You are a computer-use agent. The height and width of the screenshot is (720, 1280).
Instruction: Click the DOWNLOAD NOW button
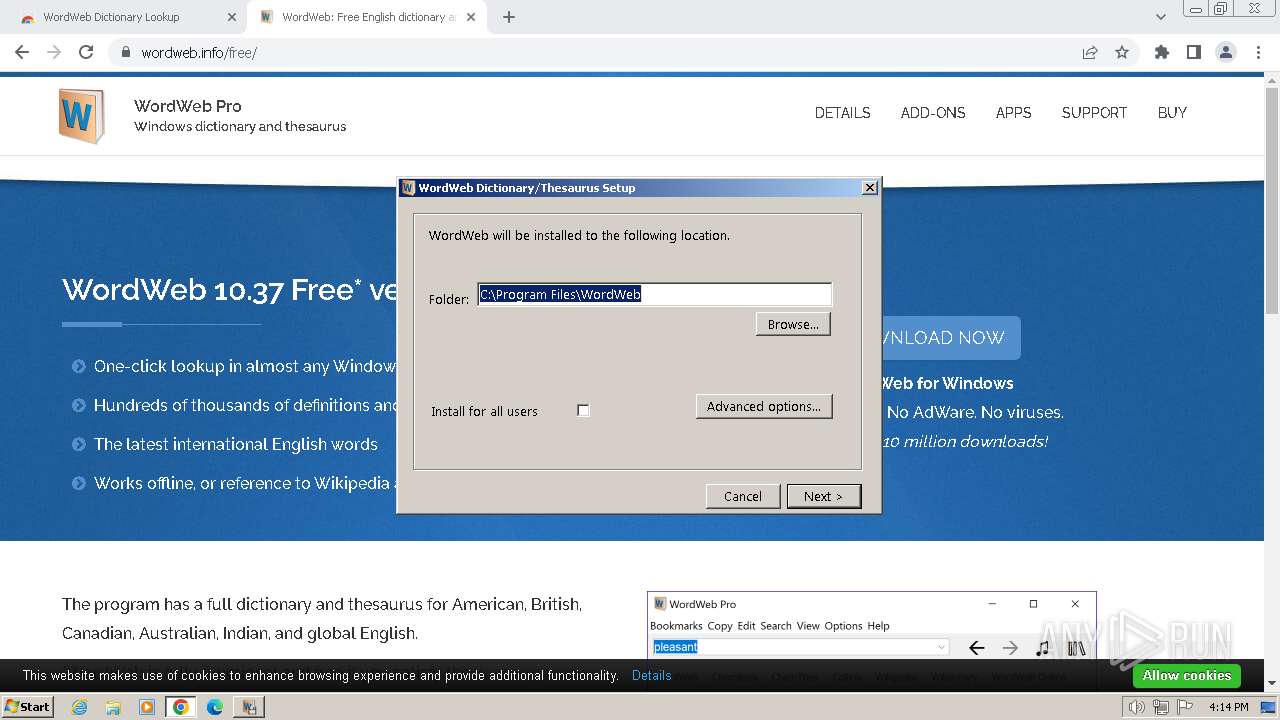(x=951, y=338)
